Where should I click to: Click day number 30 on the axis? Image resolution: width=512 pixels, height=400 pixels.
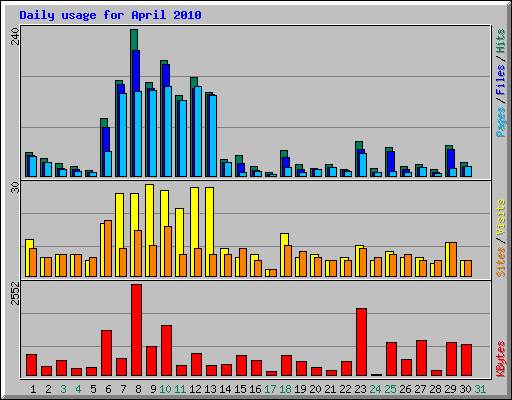click(465, 389)
